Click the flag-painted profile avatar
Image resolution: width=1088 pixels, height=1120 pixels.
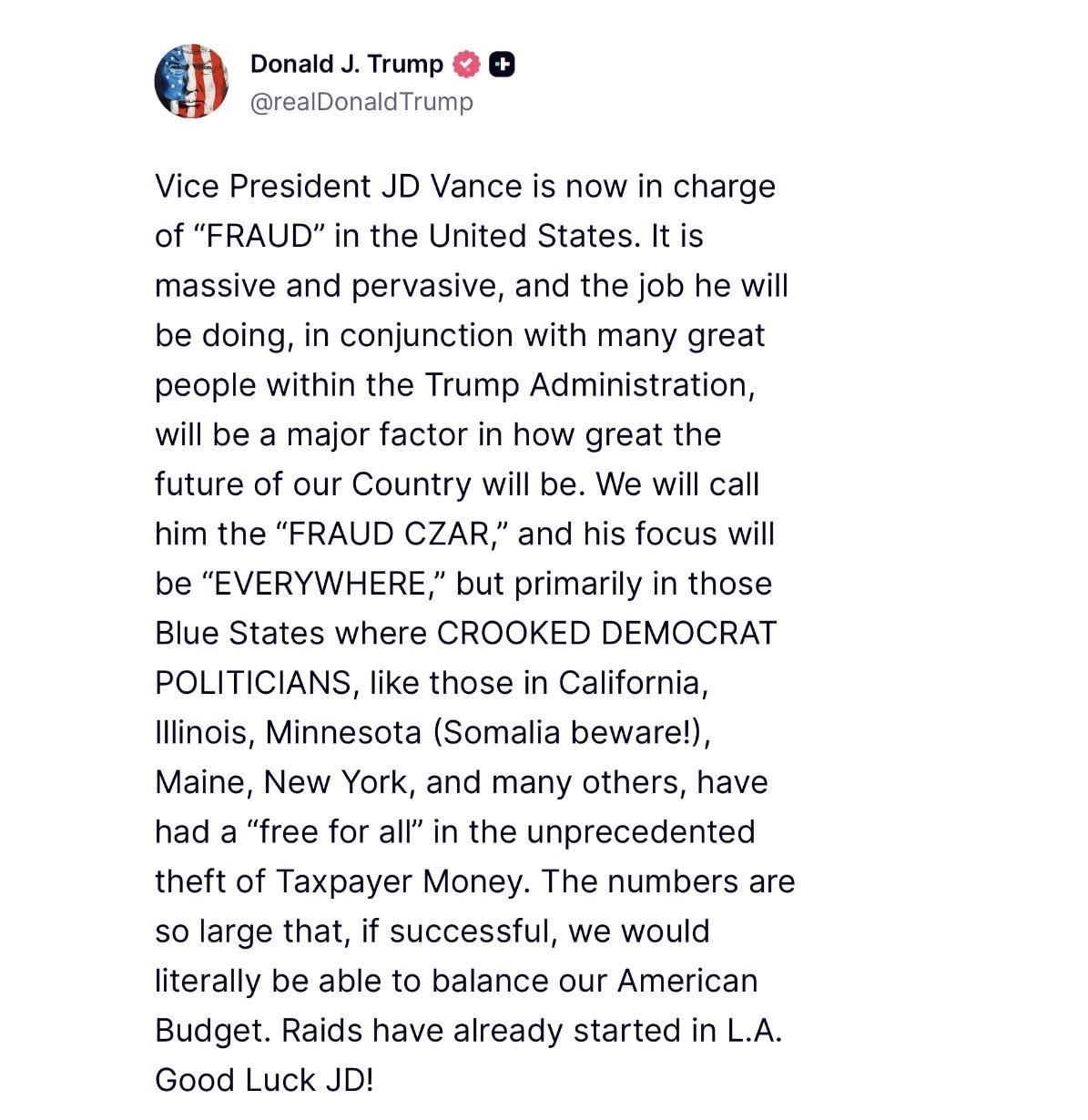pyautogui.click(x=191, y=81)
